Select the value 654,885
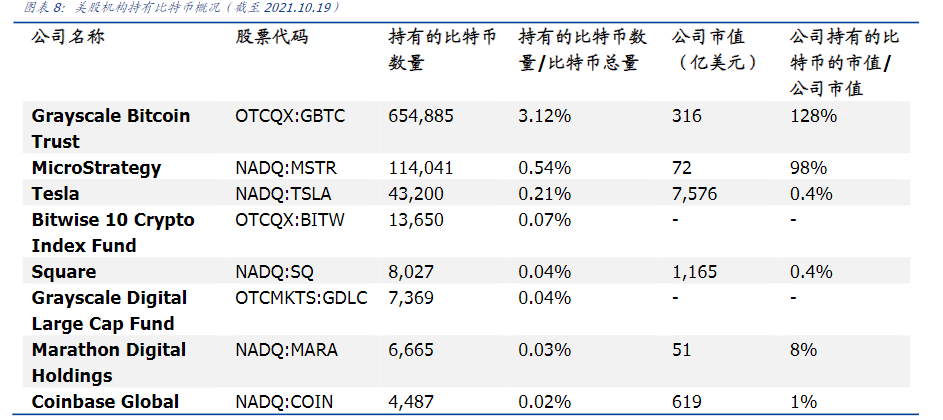The height and width of the screenshot is (420, 943). click(421, 116)
